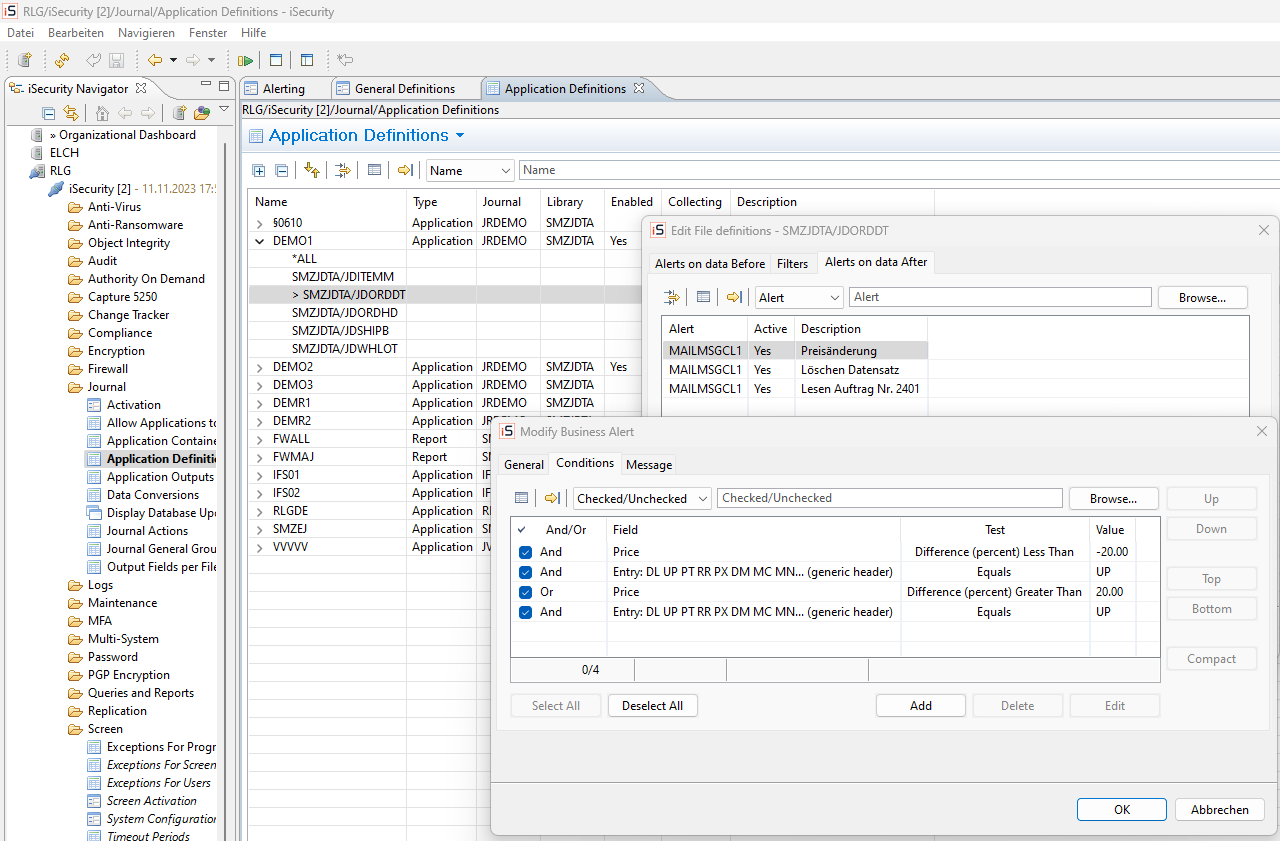
Task: Click OK in Modify Business Alert dialog
Action: [x=1122, y=810]
